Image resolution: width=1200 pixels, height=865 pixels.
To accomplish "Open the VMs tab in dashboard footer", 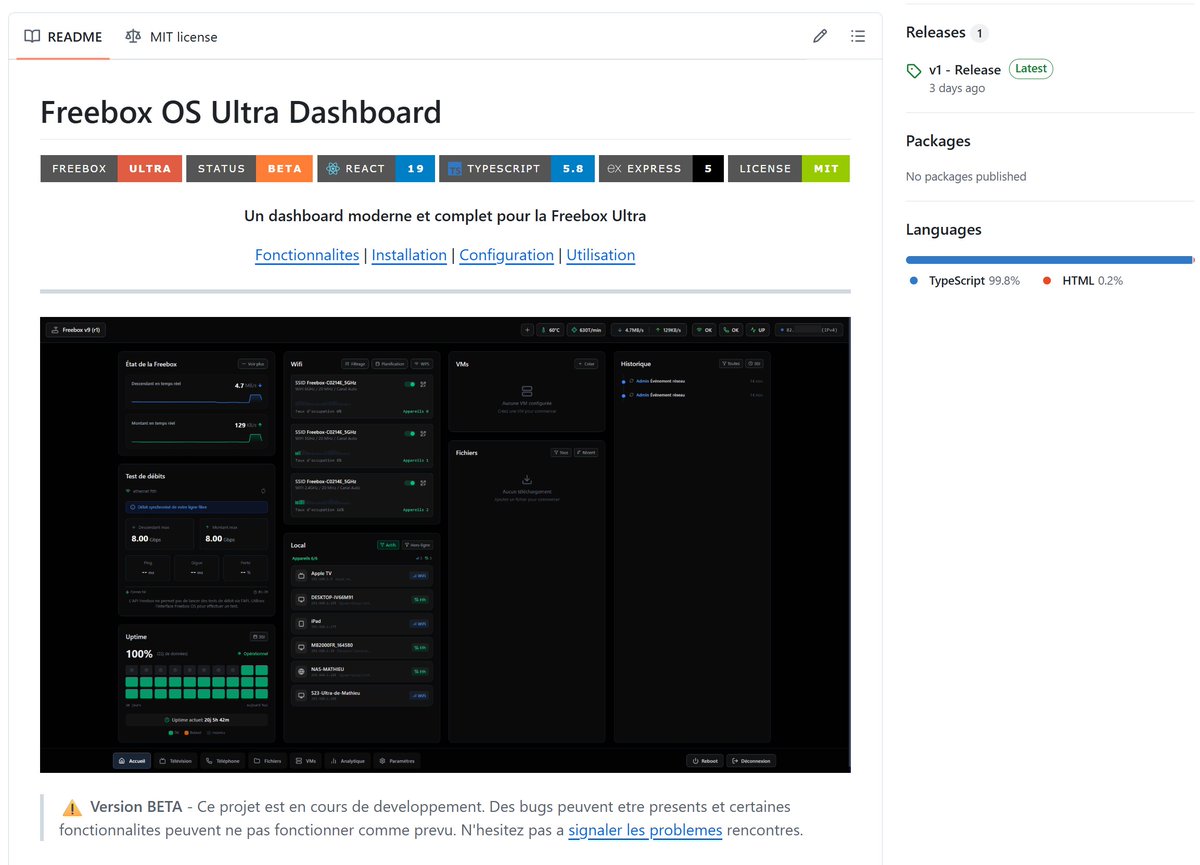I will pos(306,761).
